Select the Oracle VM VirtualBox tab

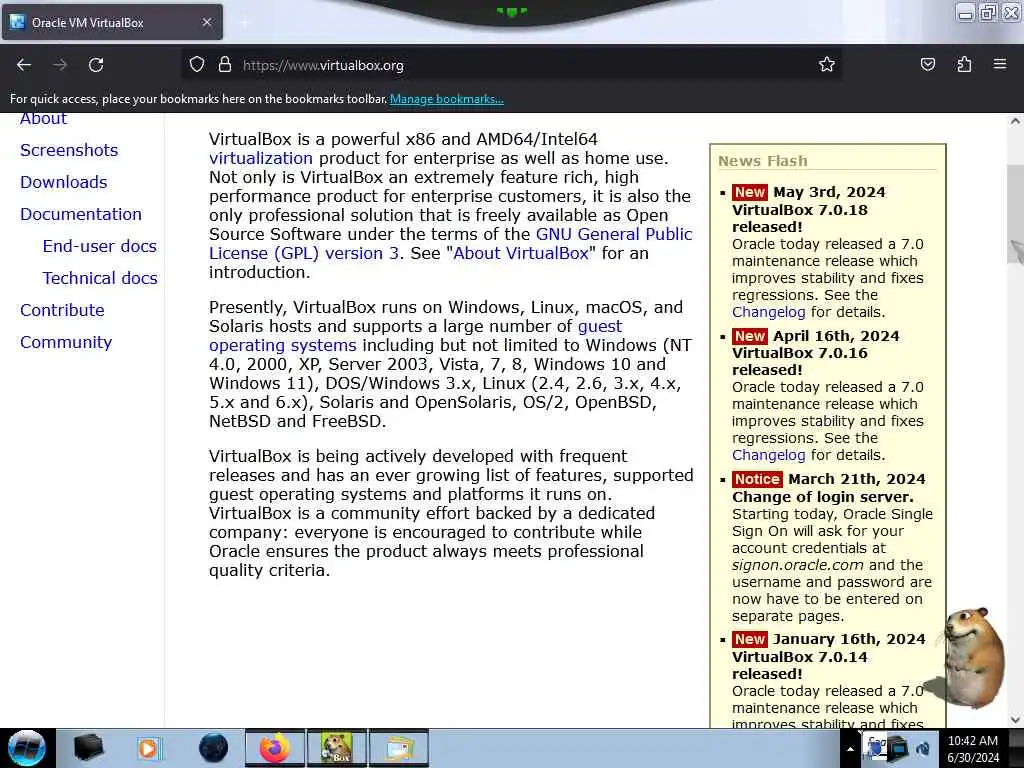click(112, 22)
